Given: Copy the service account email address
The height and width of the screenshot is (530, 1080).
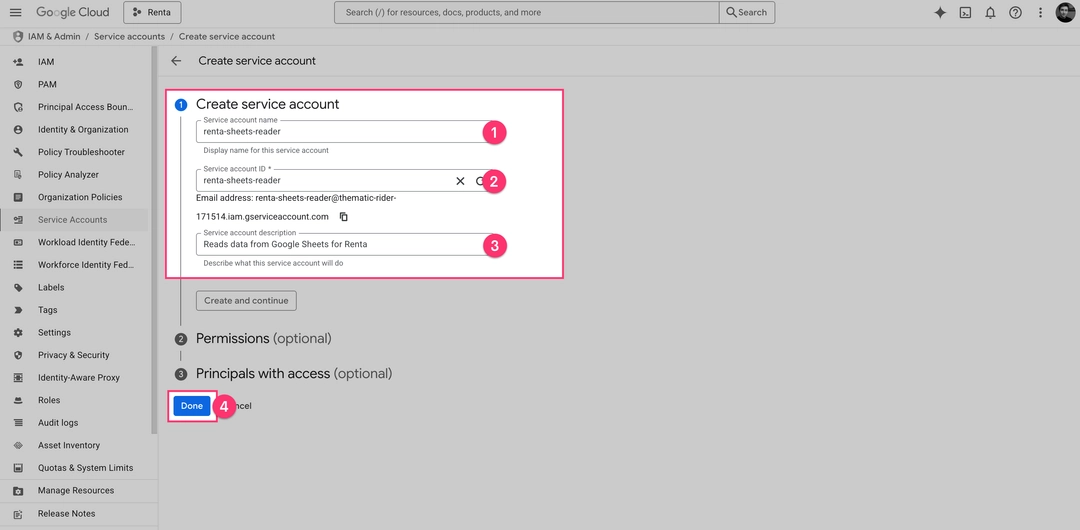Looking at the screenshot, I should (343, 217).
